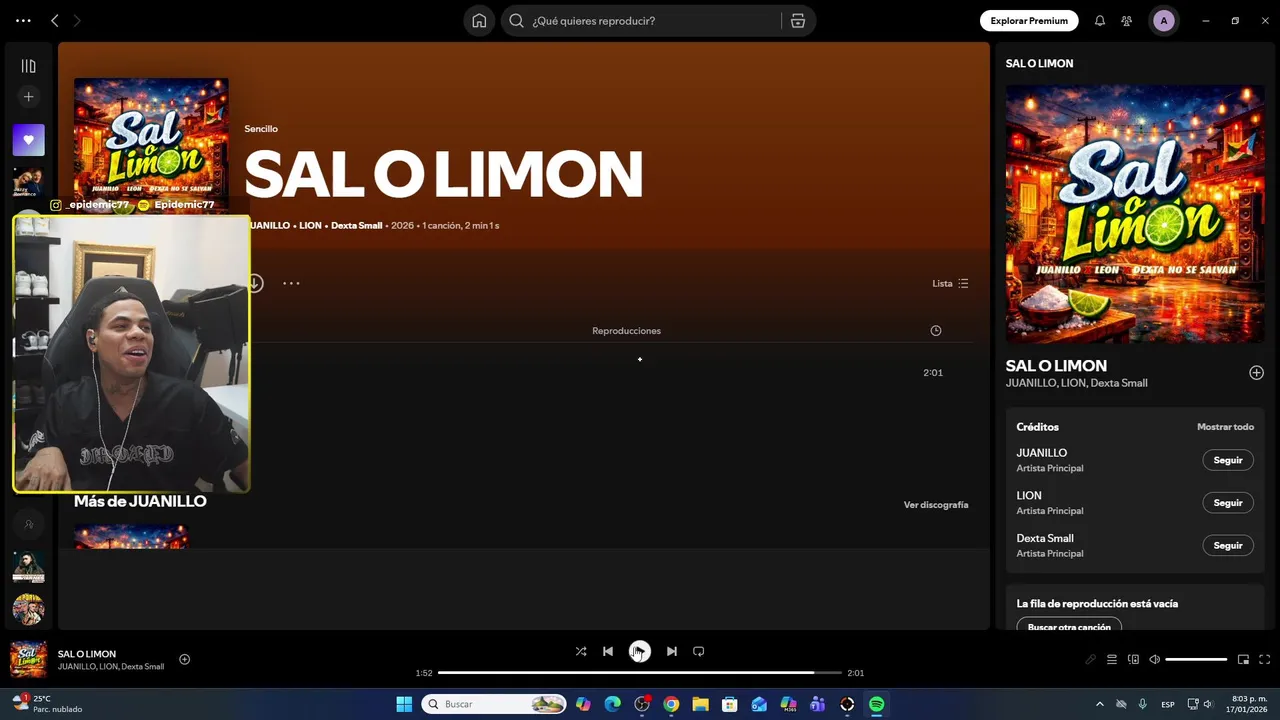Click the Explorar Premium button
This screenshot has width=1280, height=720.
[1029, 21]
